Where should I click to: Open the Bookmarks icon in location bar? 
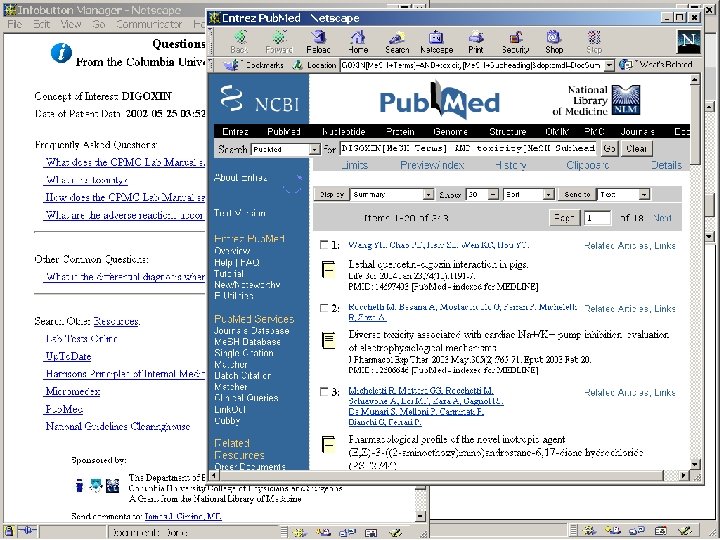(231, 65)
